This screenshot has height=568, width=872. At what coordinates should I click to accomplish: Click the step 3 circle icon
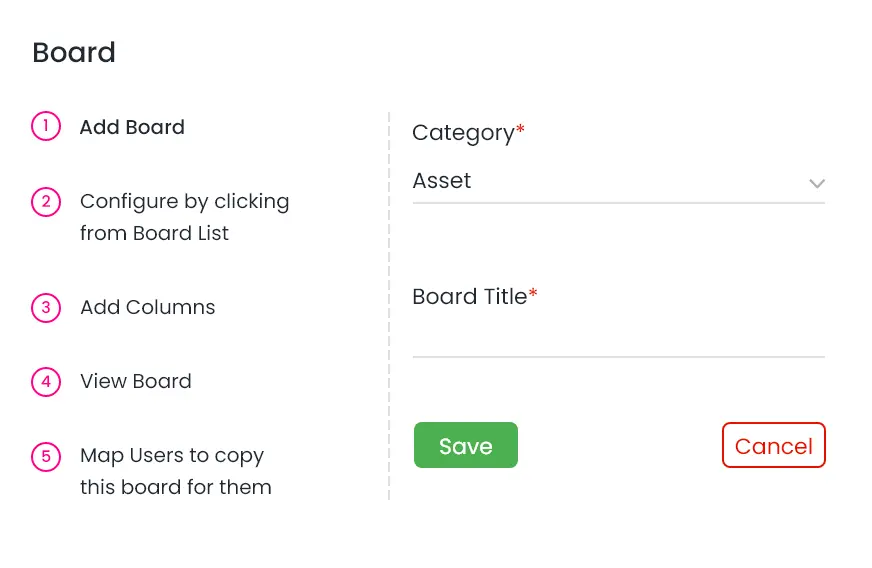[46, 307]
